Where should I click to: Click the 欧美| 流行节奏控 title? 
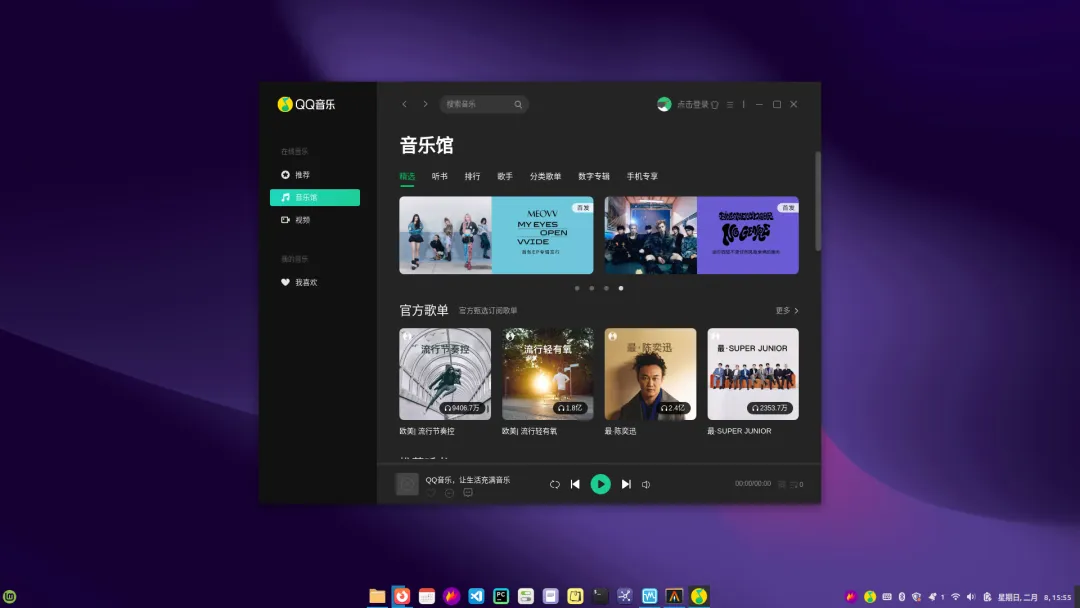click(x=427, y=431)
